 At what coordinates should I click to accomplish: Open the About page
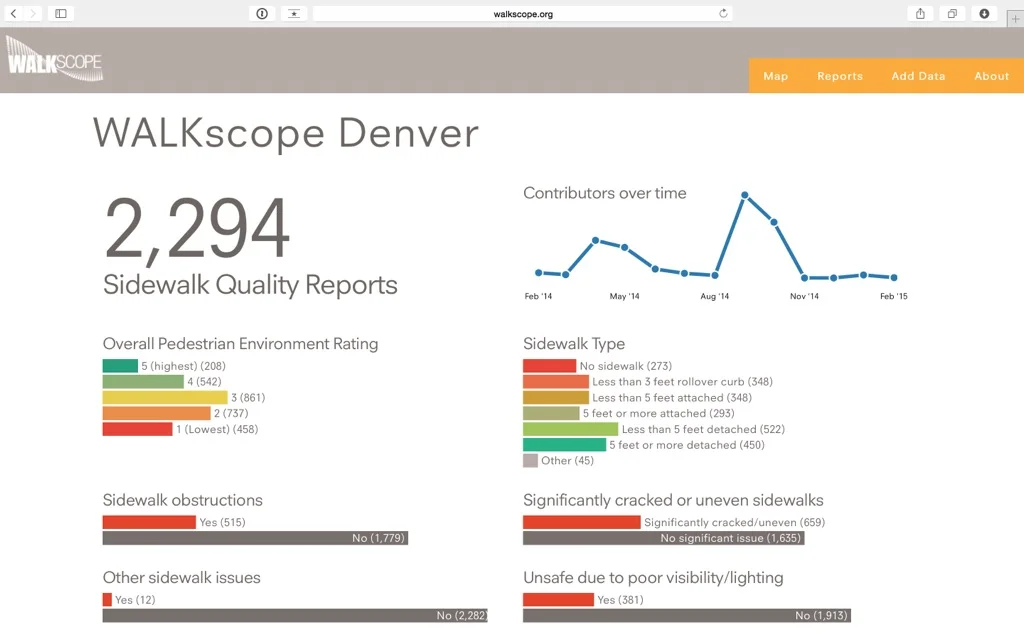tap(991, 76)
